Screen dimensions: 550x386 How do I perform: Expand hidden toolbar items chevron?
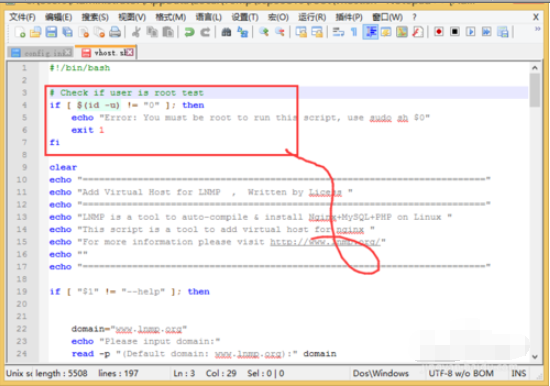(537, 29)
